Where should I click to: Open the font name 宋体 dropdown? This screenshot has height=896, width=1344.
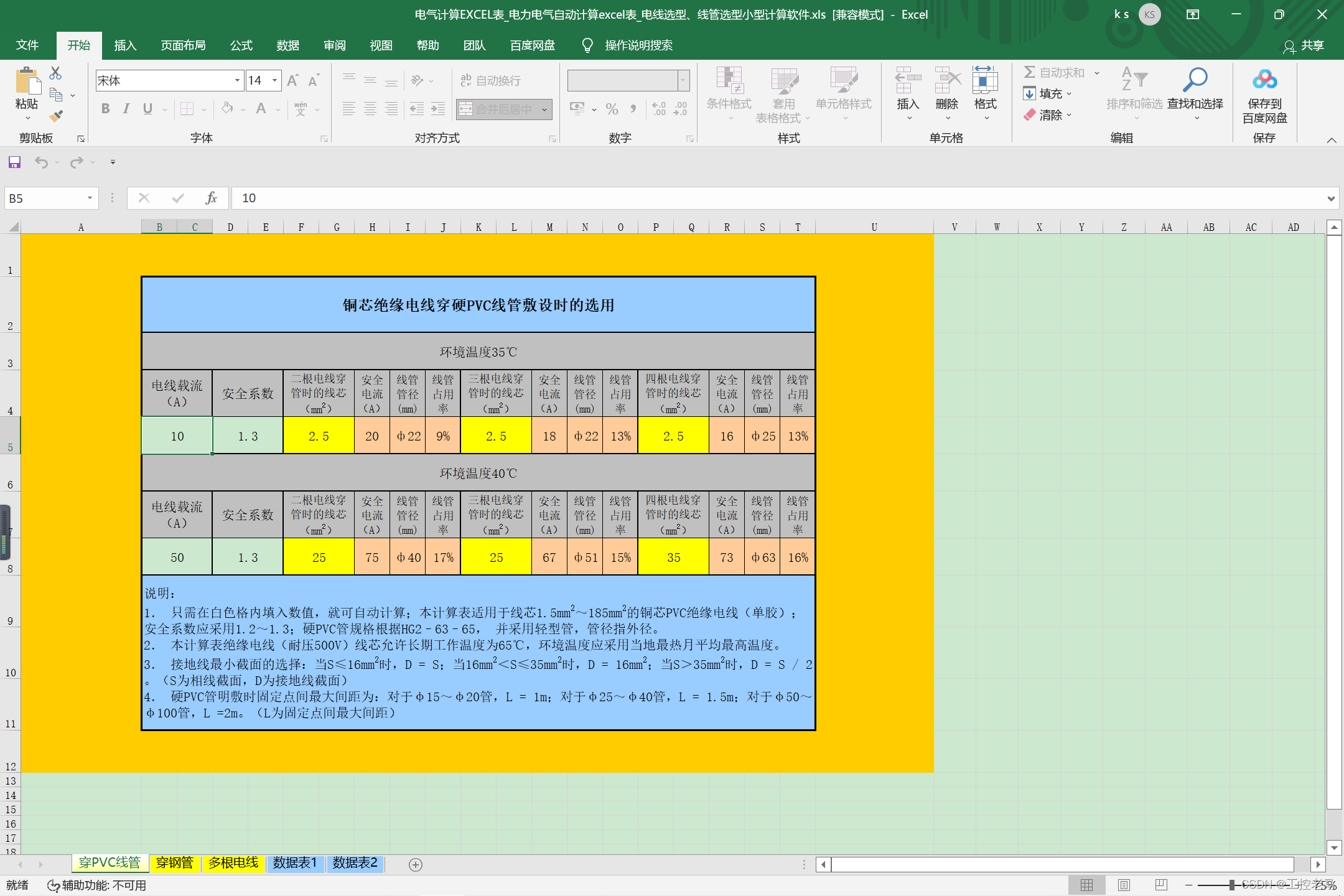pyautogui.click(x=237, y=80)
